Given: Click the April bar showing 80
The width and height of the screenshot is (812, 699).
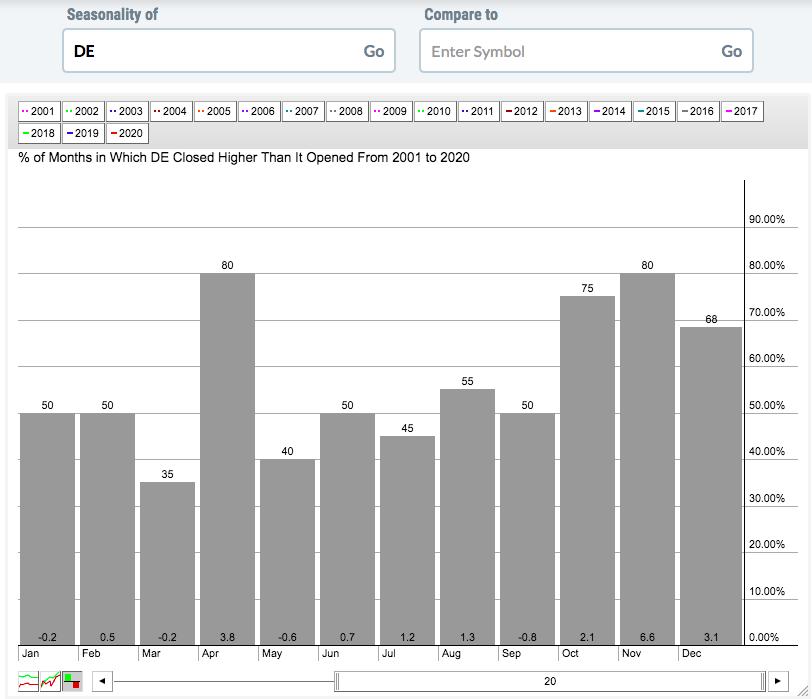Looking at the screenshot, I should point(227,458).
